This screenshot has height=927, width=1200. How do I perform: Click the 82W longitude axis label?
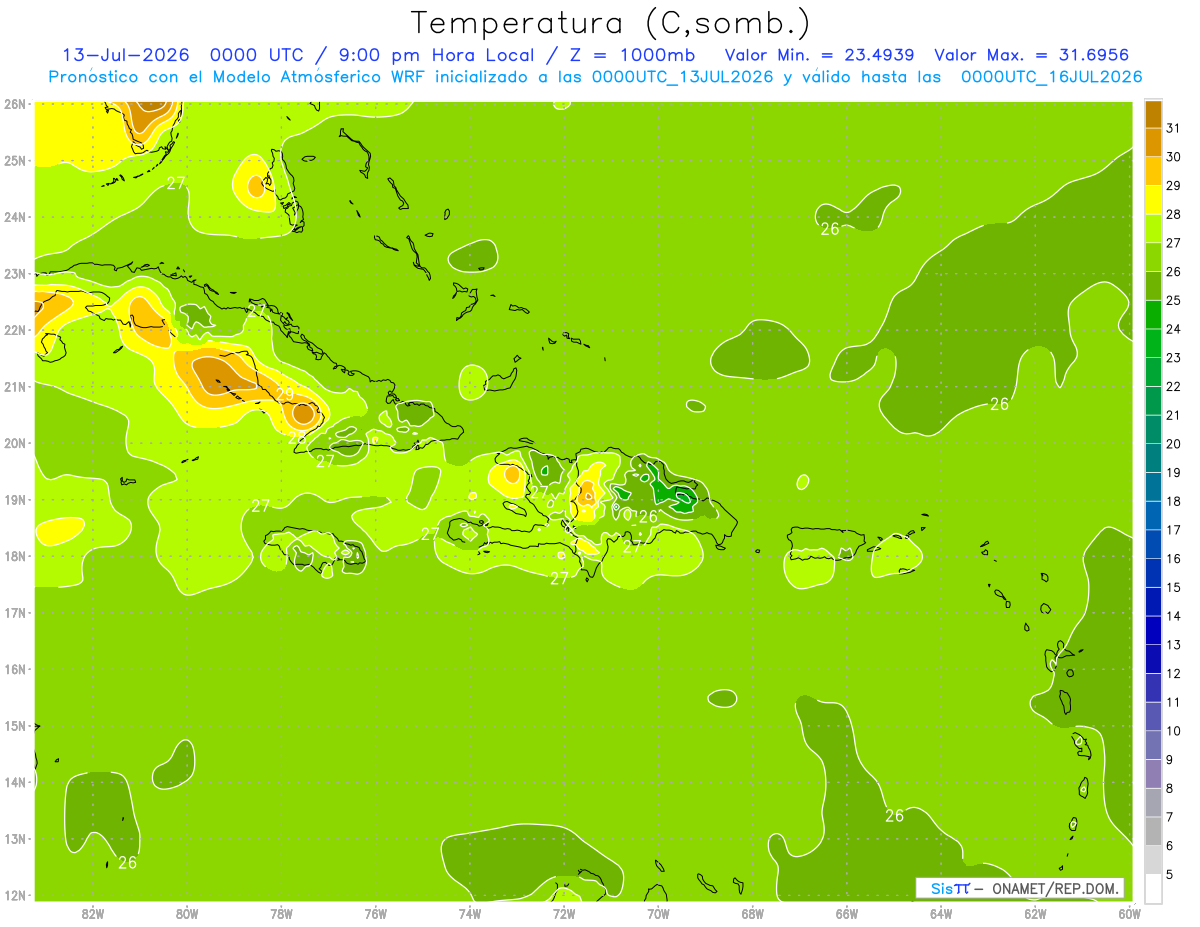pyautogui.click(x=93, y=913)
